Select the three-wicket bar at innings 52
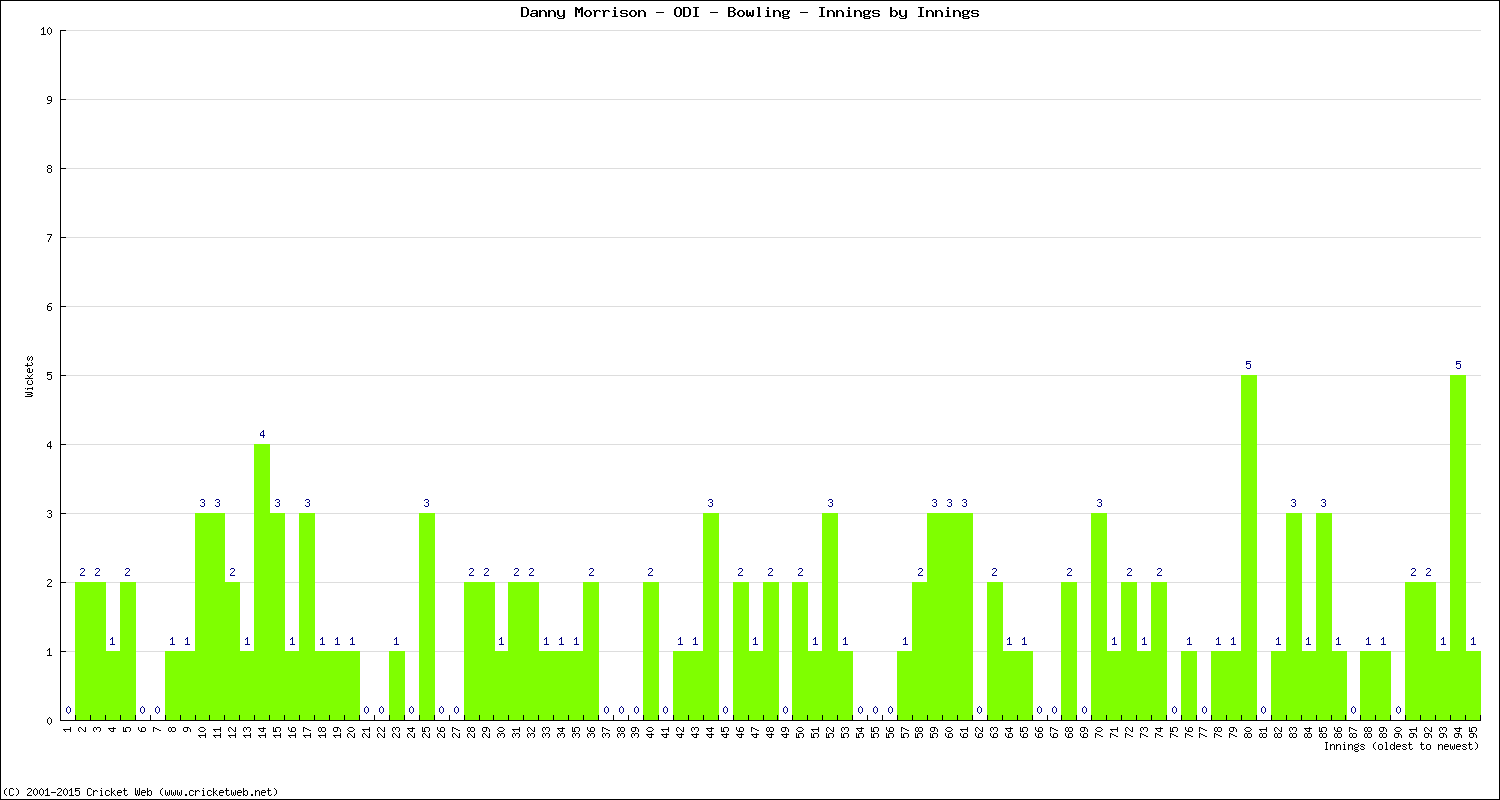This screenshot has height=800, width=1500. (x=830, y=617)
